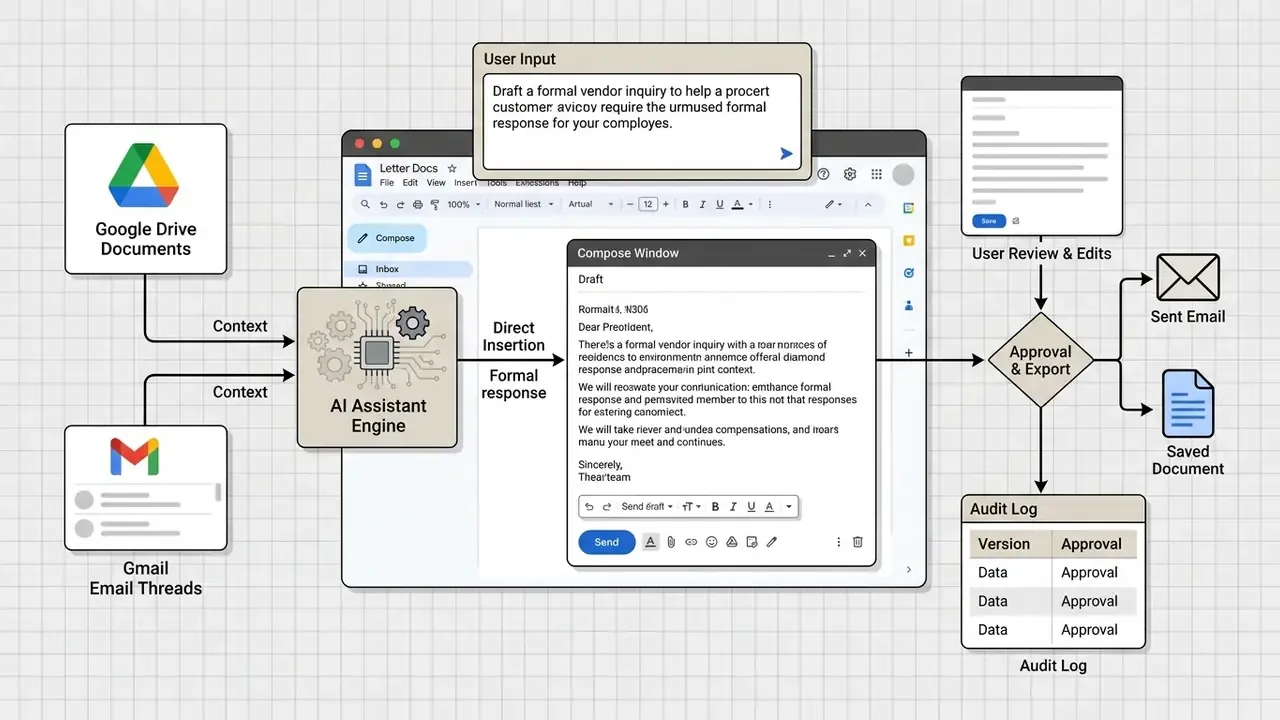
Task: Toggle Italic in Compose Window formatting bar
Action: tap(733, 507)
